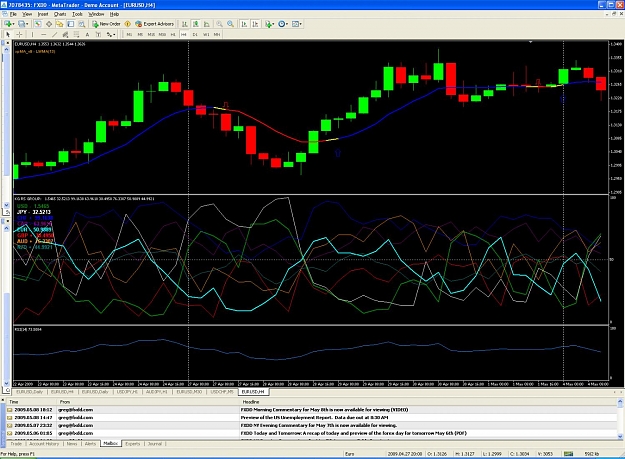This screenshot has height=459, width=625.
Task: Switch to M5 timeframe
Action: pyautogui.click(x=140, y=35)
